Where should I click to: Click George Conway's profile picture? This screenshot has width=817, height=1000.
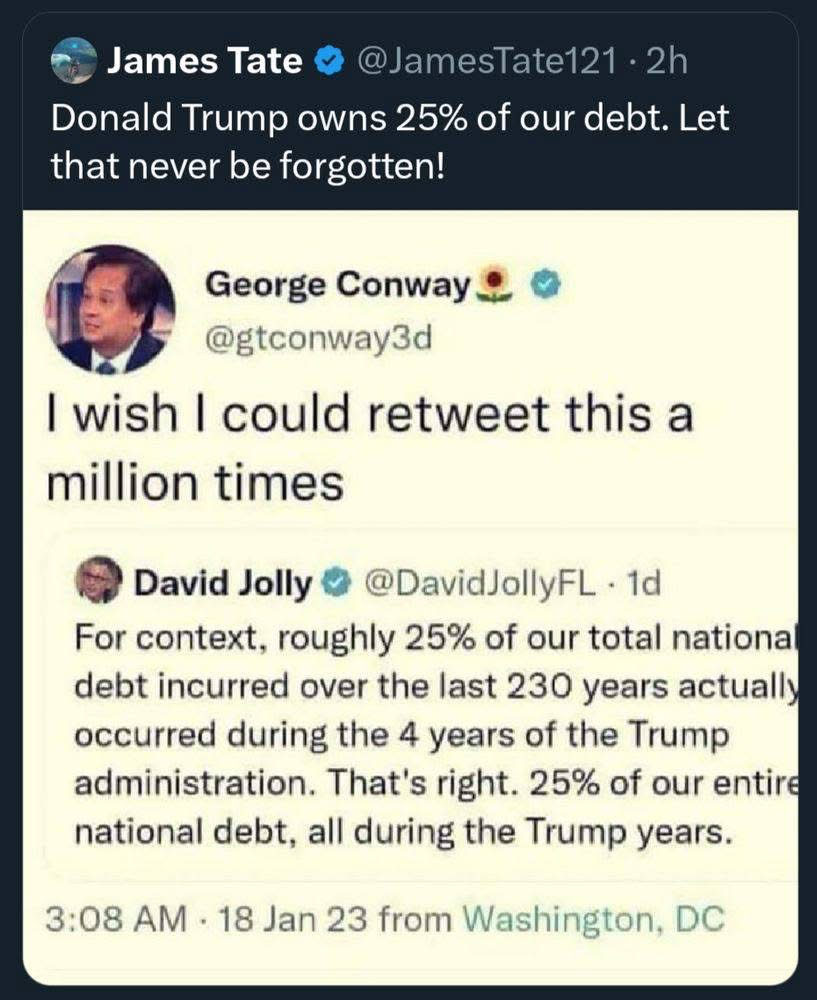(x=112, y=308)
